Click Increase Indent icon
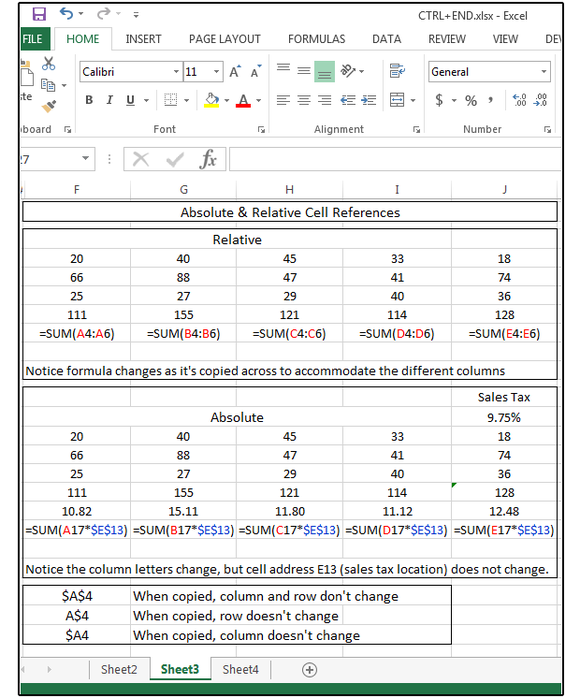The width and height of the screenshot is (580, 698). [x=369, y=100]
